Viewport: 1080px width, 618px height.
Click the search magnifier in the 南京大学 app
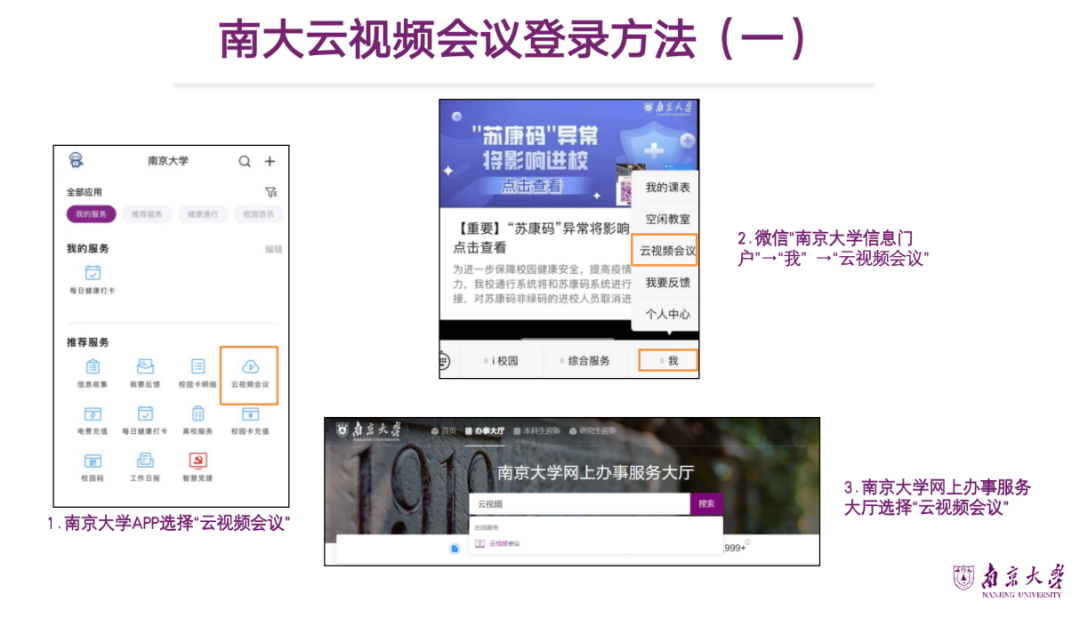coord(246,160)
